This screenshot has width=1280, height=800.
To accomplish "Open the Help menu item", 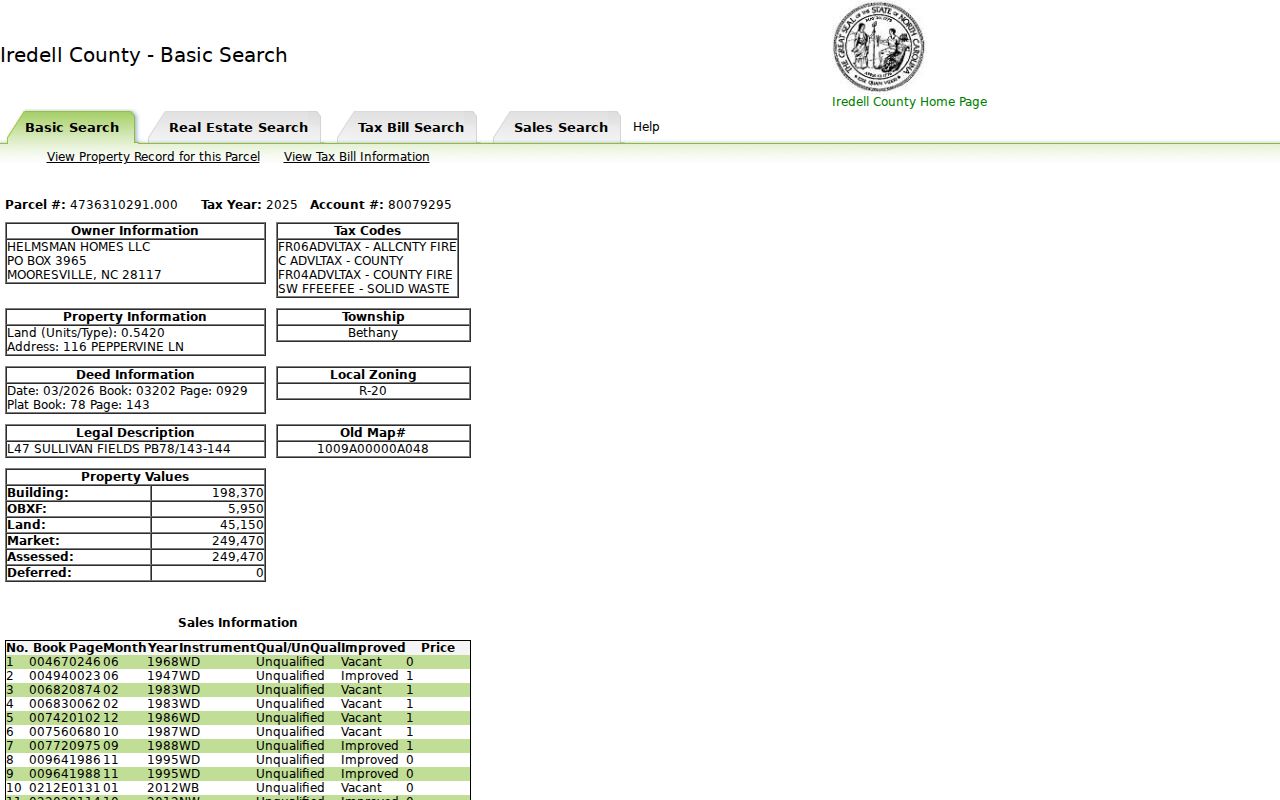I will [x=646, y=127].
